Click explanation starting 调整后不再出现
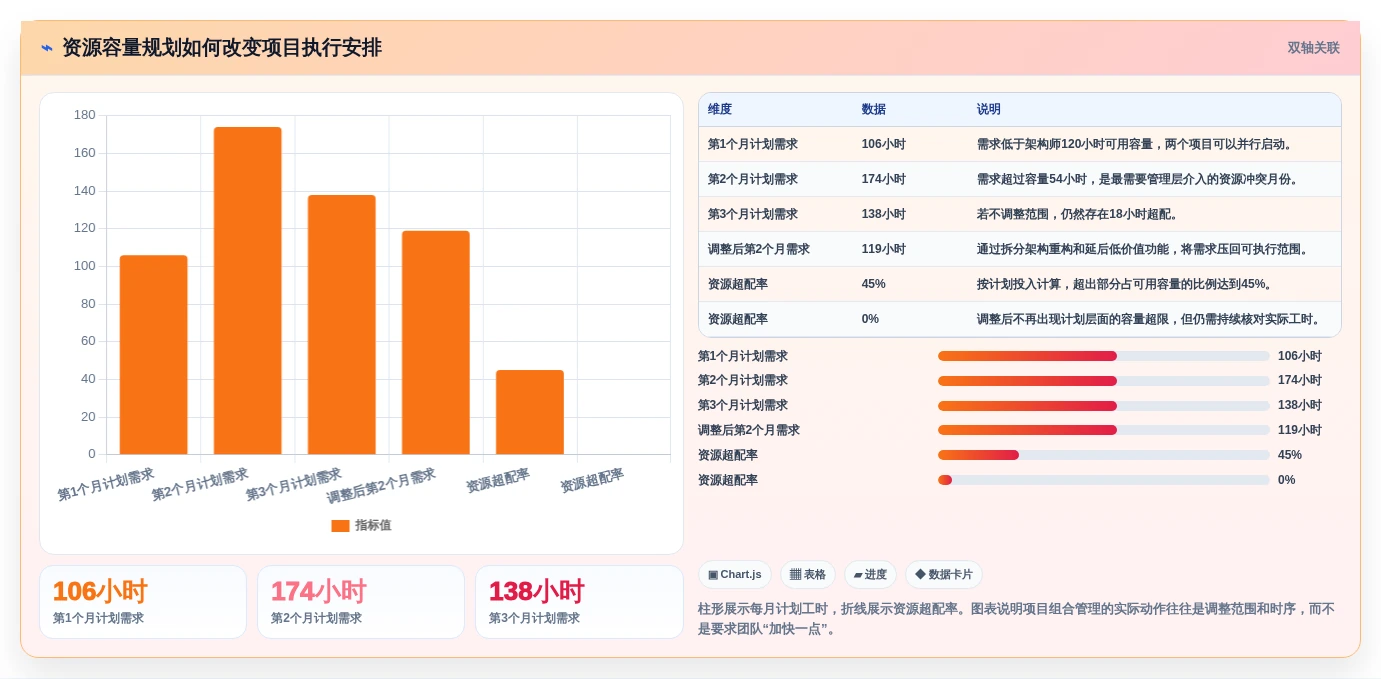Screen dimensions: 1381x679 [x=1151, y=319]
